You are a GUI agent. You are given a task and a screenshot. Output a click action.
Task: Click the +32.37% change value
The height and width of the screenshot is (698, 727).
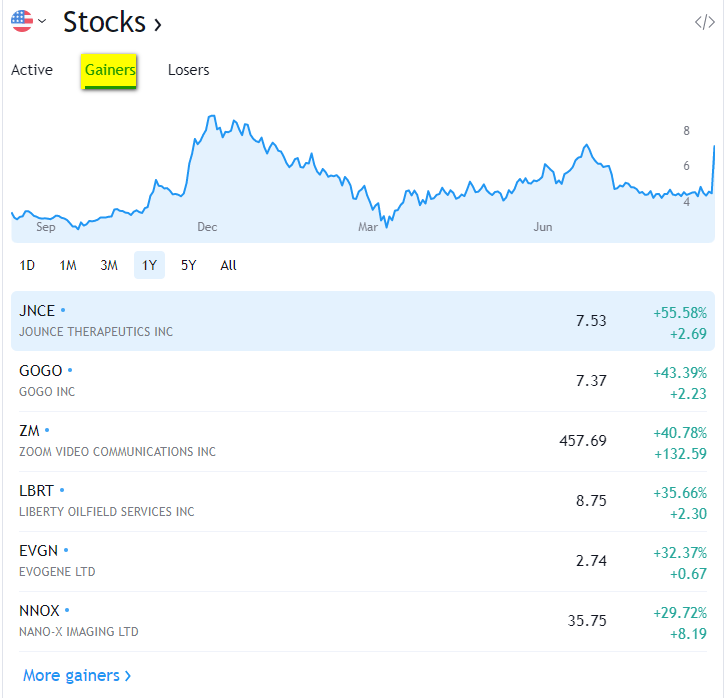(x=680, y=553)
